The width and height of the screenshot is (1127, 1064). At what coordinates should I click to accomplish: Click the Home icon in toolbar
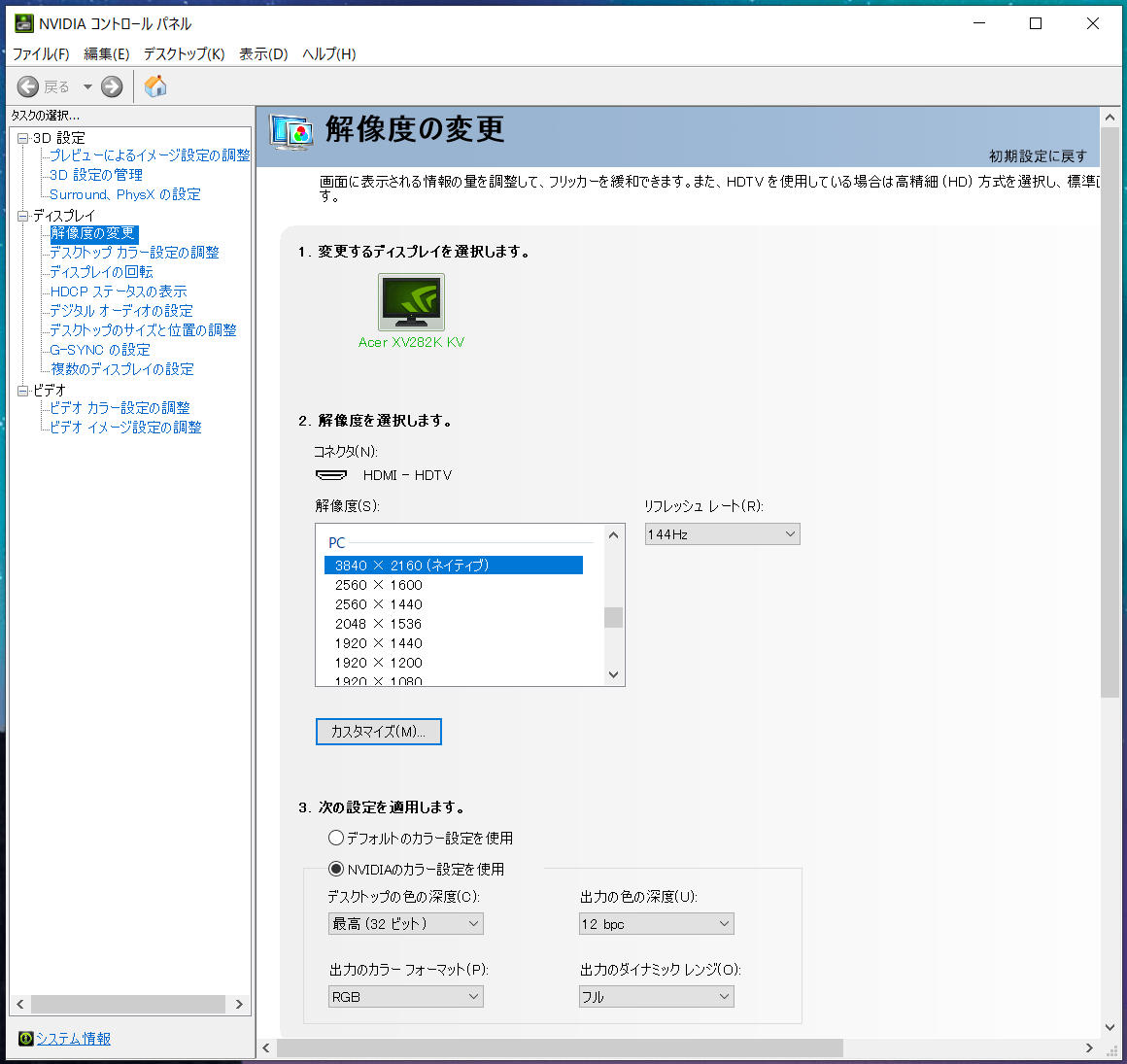(155, 86)
